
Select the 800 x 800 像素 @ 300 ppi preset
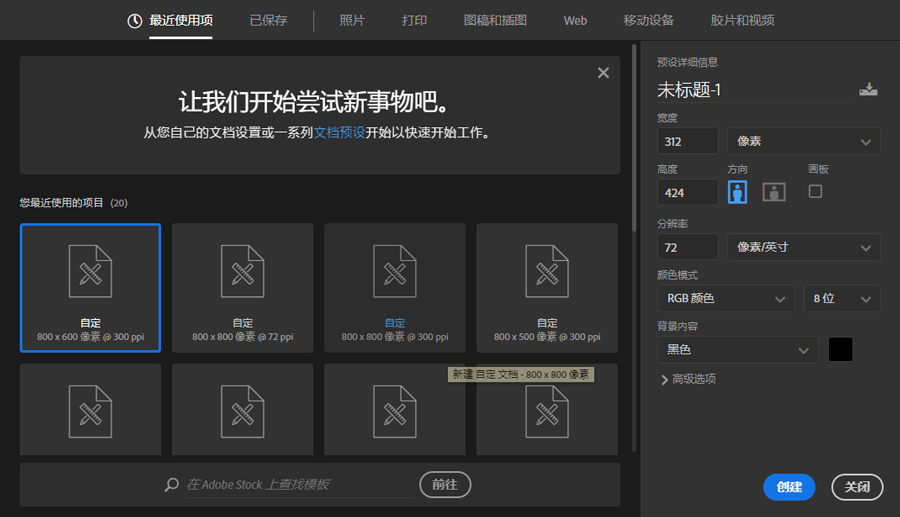point(394,287)
